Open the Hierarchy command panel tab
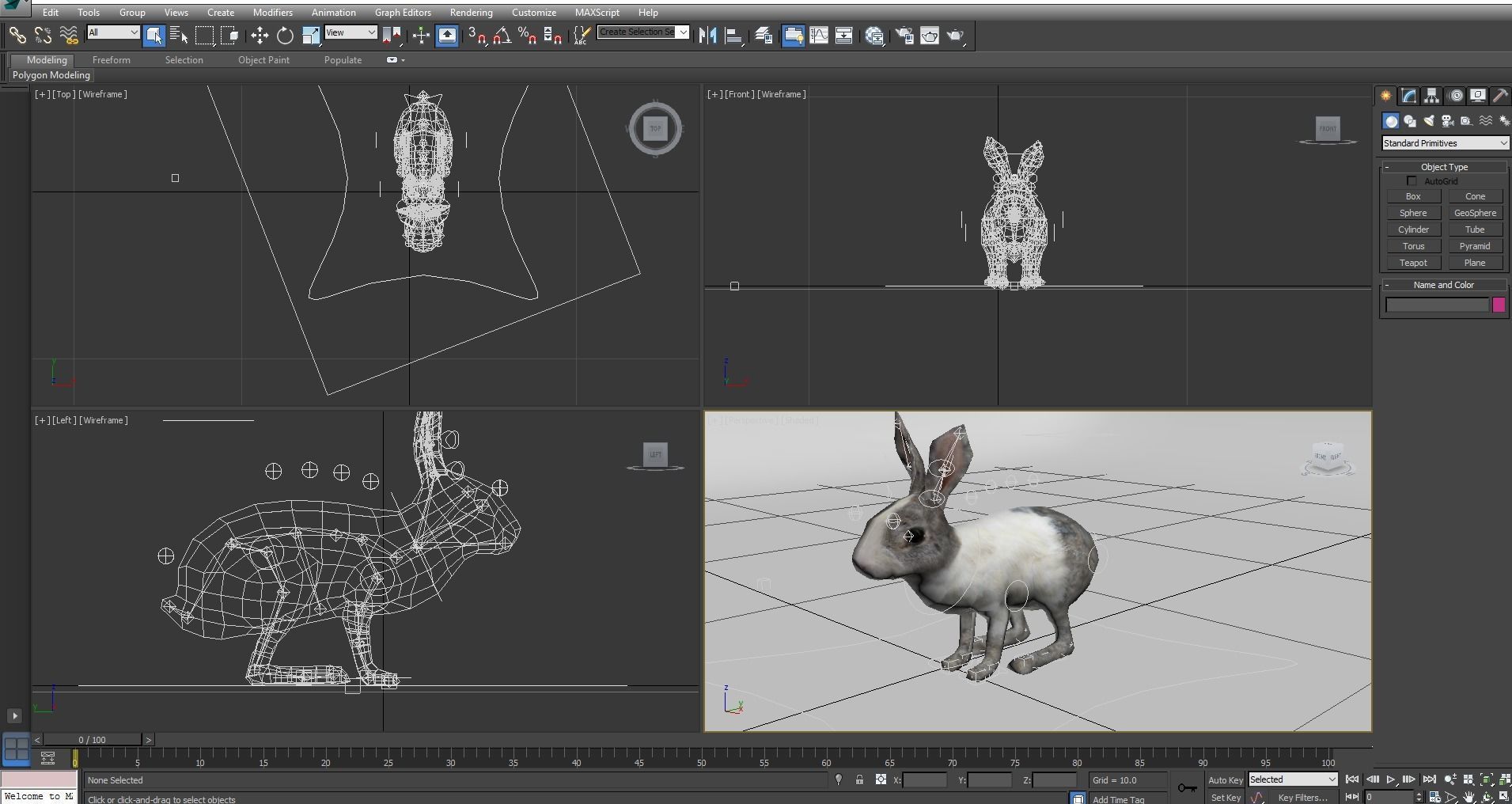The width and height of the screenshot is (1512, 804). point(1431,96)
